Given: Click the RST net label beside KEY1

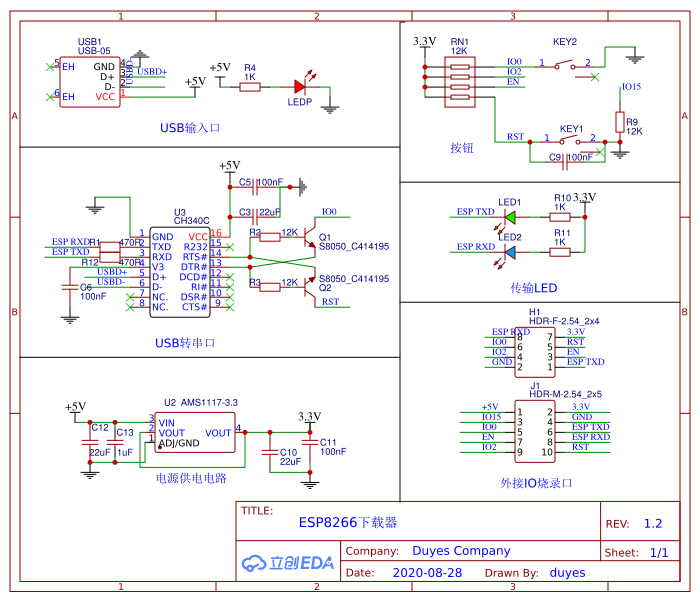Looking at the screenshot, I should pos(515,137).
